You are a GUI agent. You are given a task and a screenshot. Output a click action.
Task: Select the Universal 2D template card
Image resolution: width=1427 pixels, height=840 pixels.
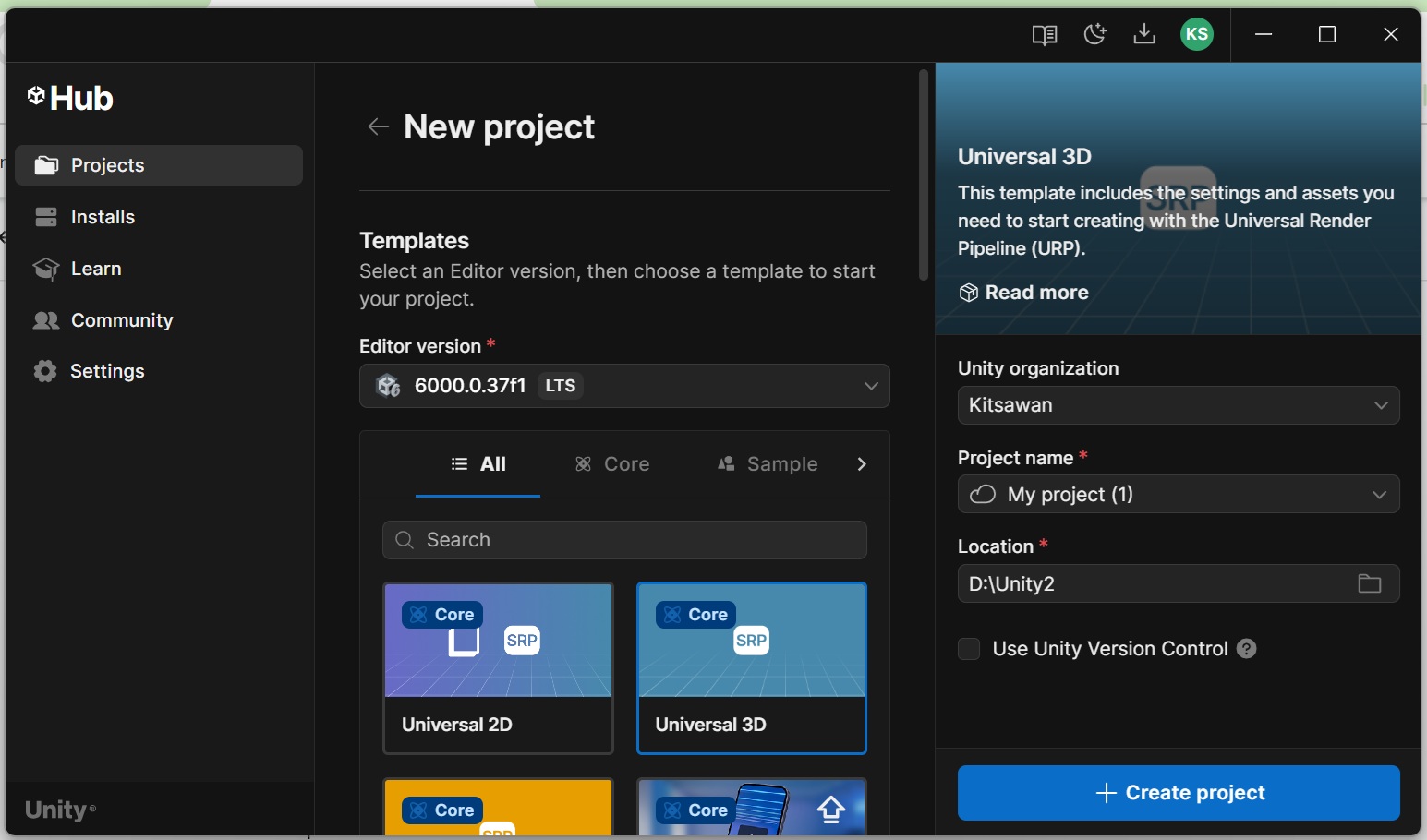coord(498,668)
